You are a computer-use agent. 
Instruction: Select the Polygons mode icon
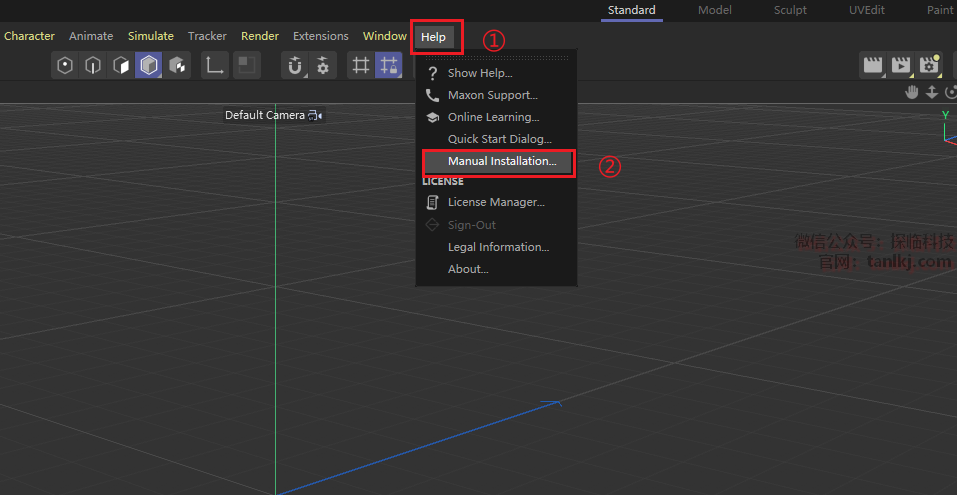tap(121, 66)
